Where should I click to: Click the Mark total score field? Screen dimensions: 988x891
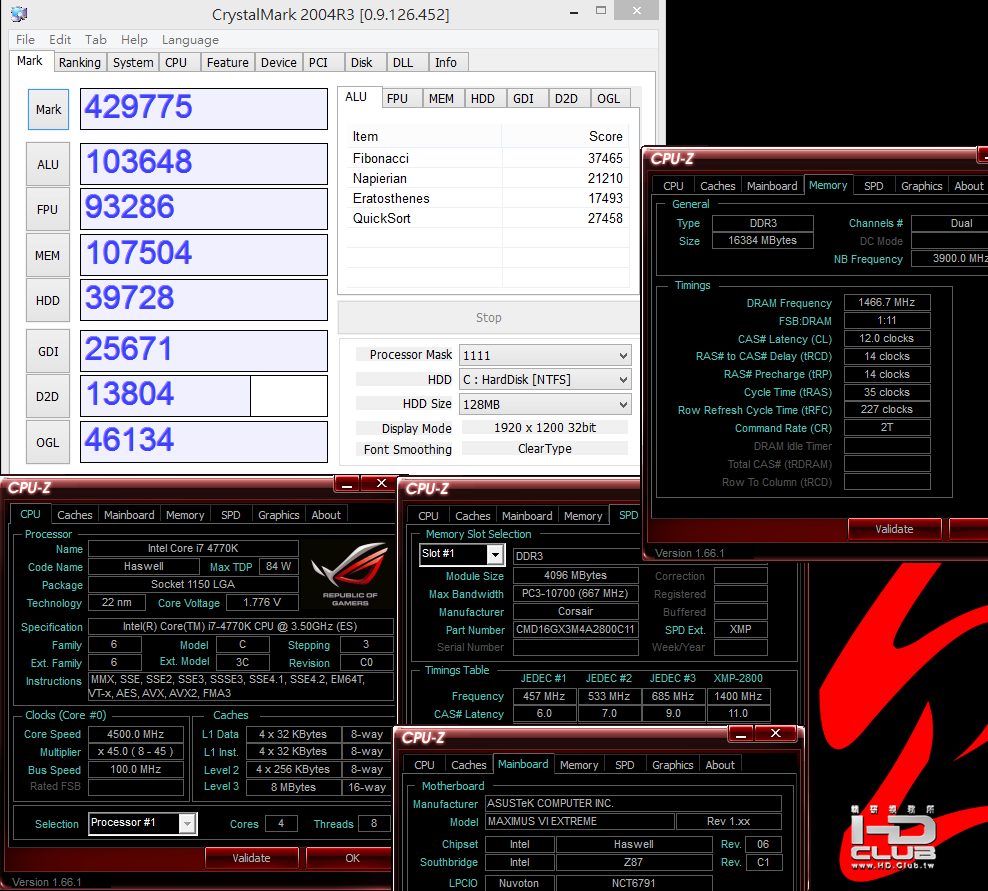pos(204,109)
